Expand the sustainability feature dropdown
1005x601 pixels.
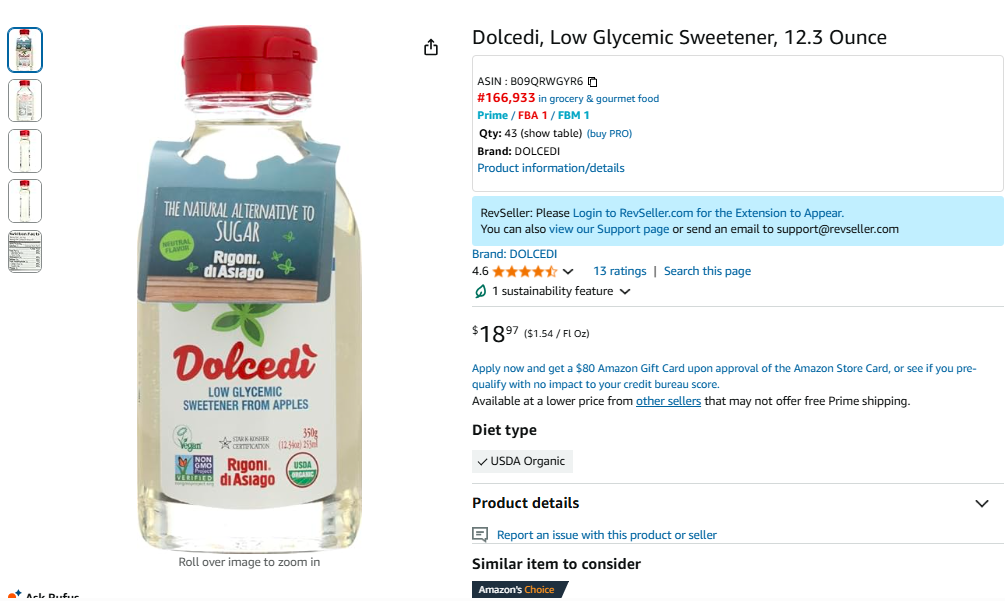point(626,292)
